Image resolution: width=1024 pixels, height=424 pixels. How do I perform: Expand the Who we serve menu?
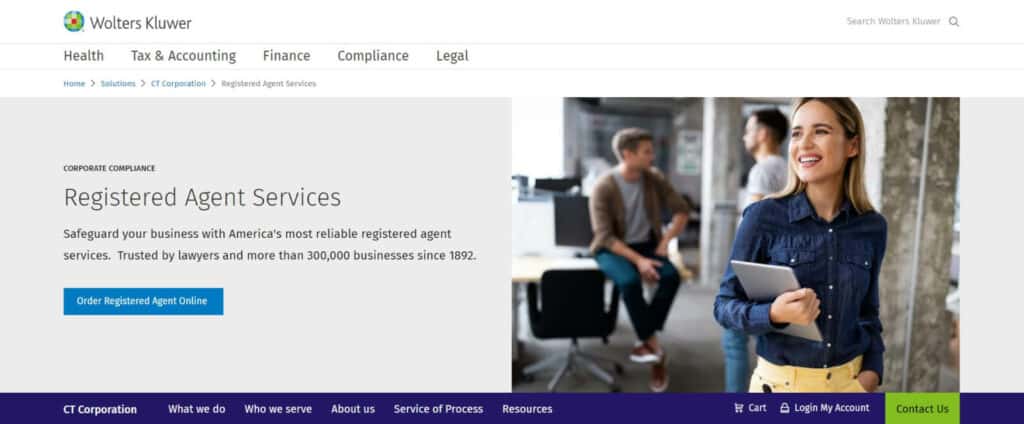pyautogui.click(x=278, y=409)
